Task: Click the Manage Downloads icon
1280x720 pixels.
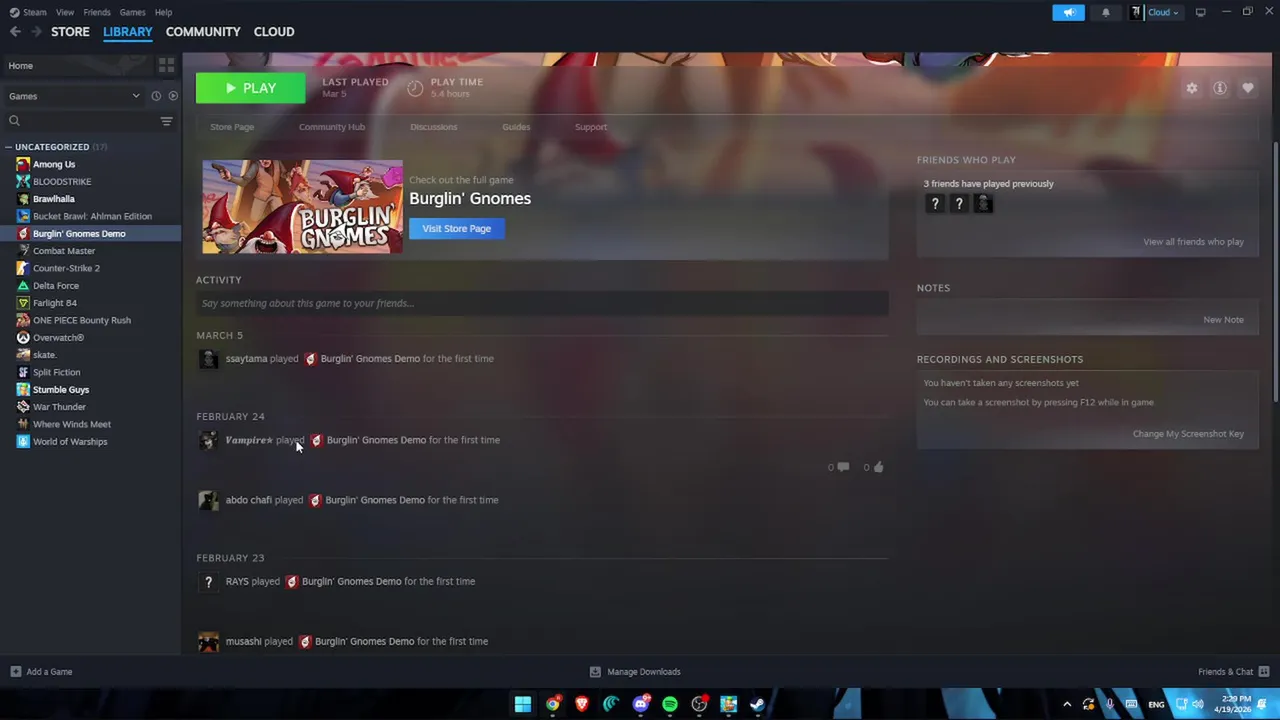Action: coord(595,672)
